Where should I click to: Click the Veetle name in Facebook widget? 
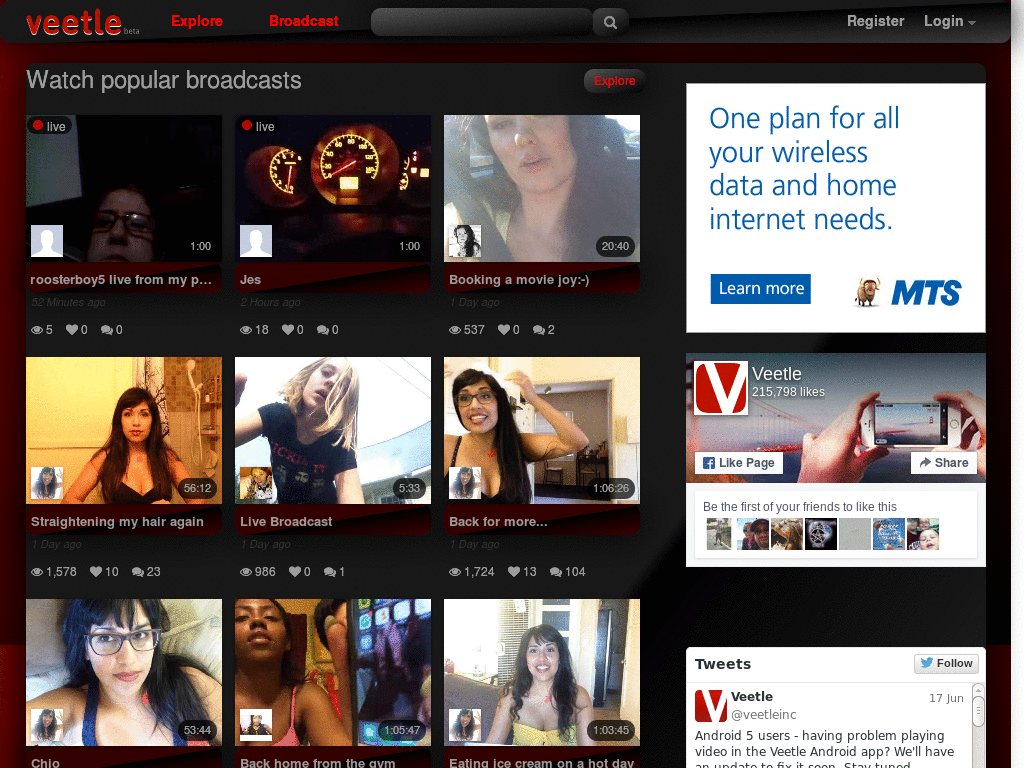[x=776, y=374]
